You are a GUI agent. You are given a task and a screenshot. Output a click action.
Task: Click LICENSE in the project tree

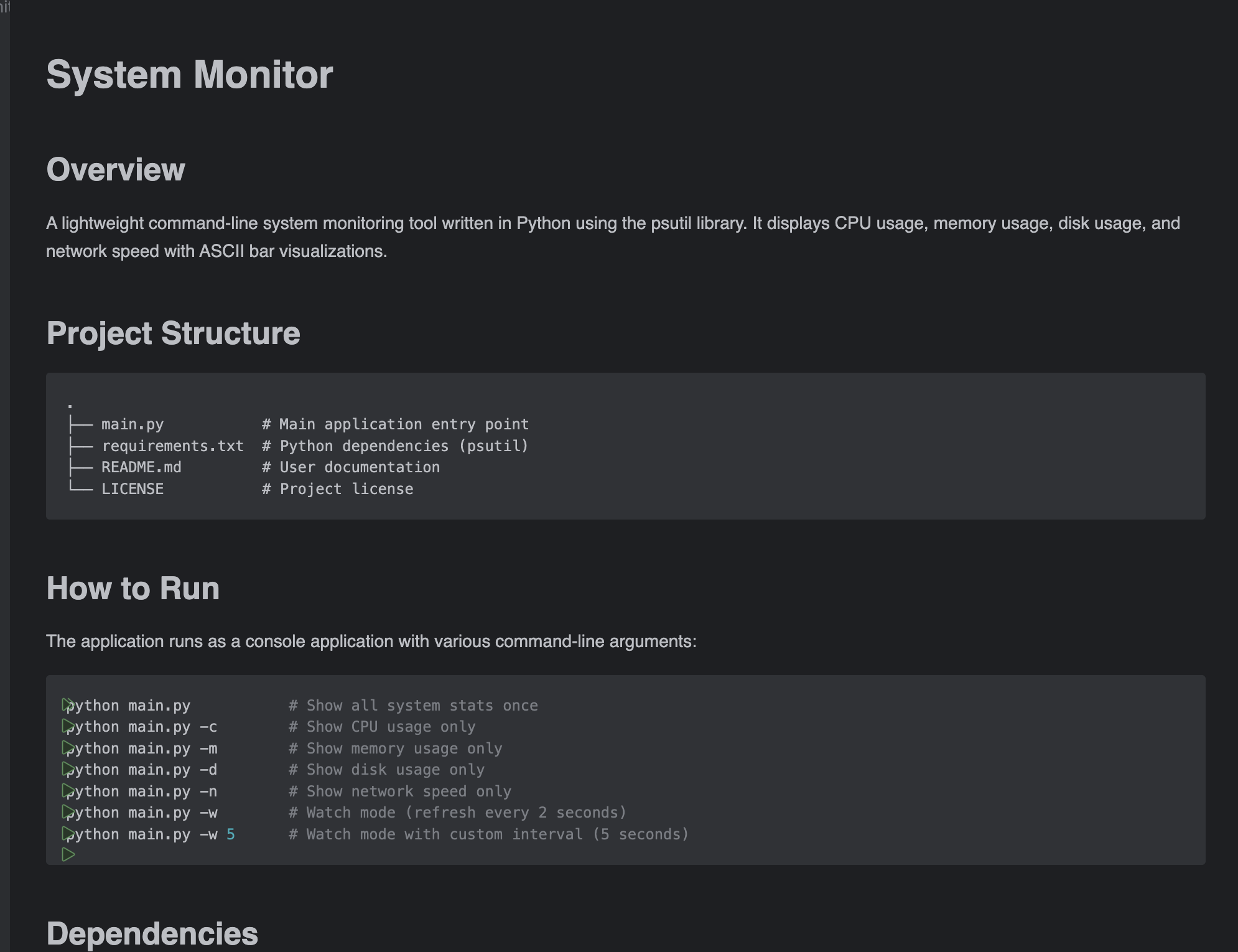(x=133, y=489)
